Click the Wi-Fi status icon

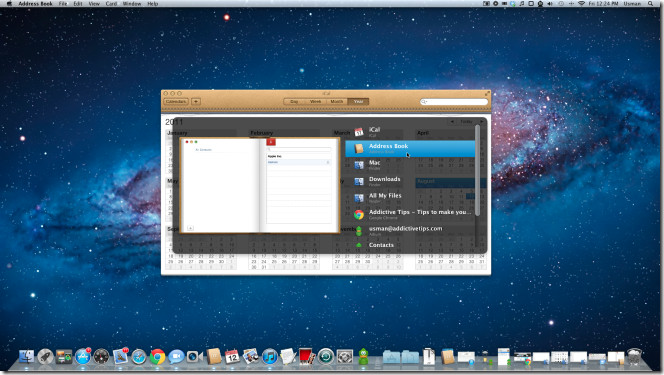(x=581, y=3)
